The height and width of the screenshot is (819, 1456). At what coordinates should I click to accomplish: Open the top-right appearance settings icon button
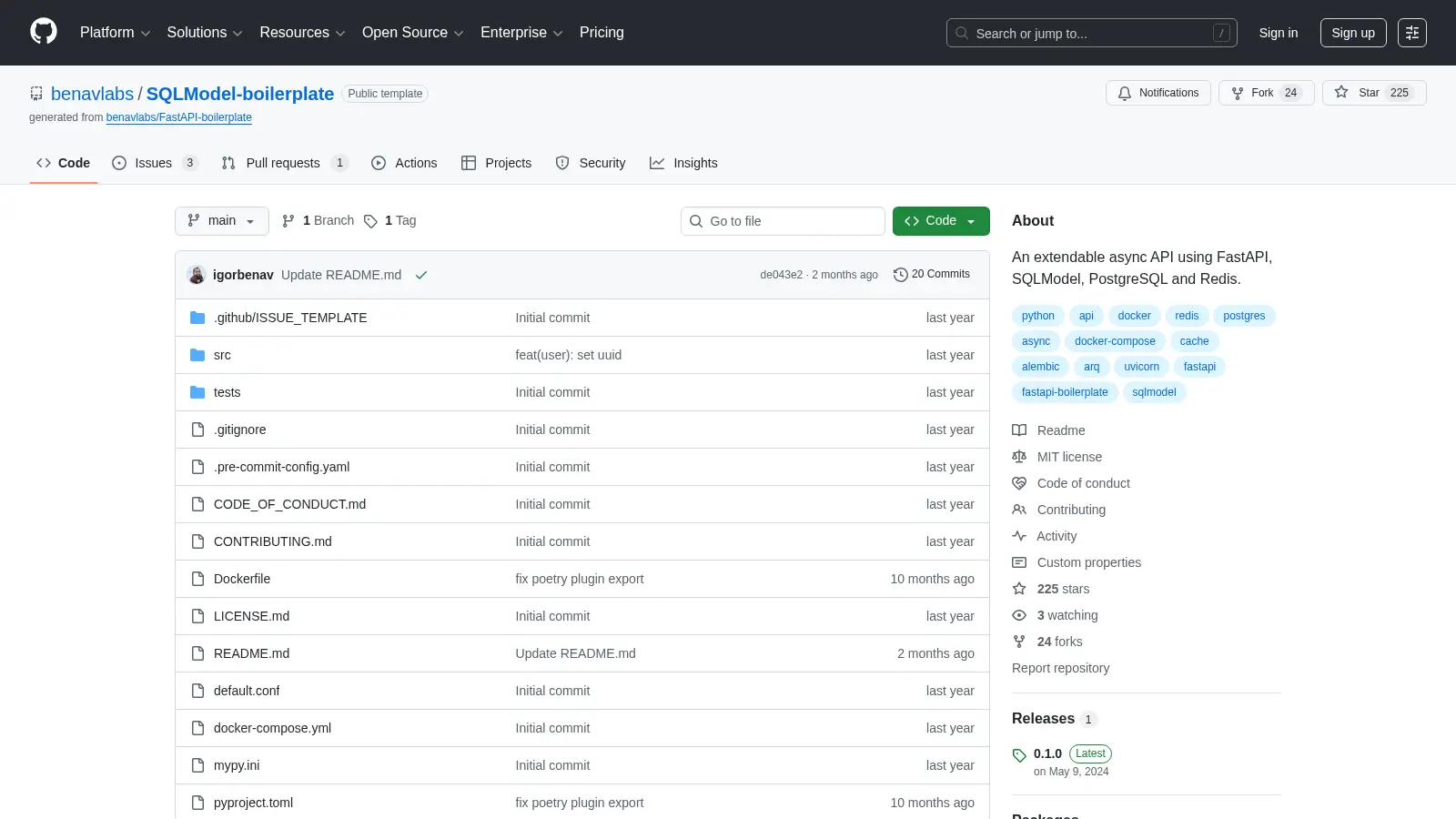point(1412,33)
